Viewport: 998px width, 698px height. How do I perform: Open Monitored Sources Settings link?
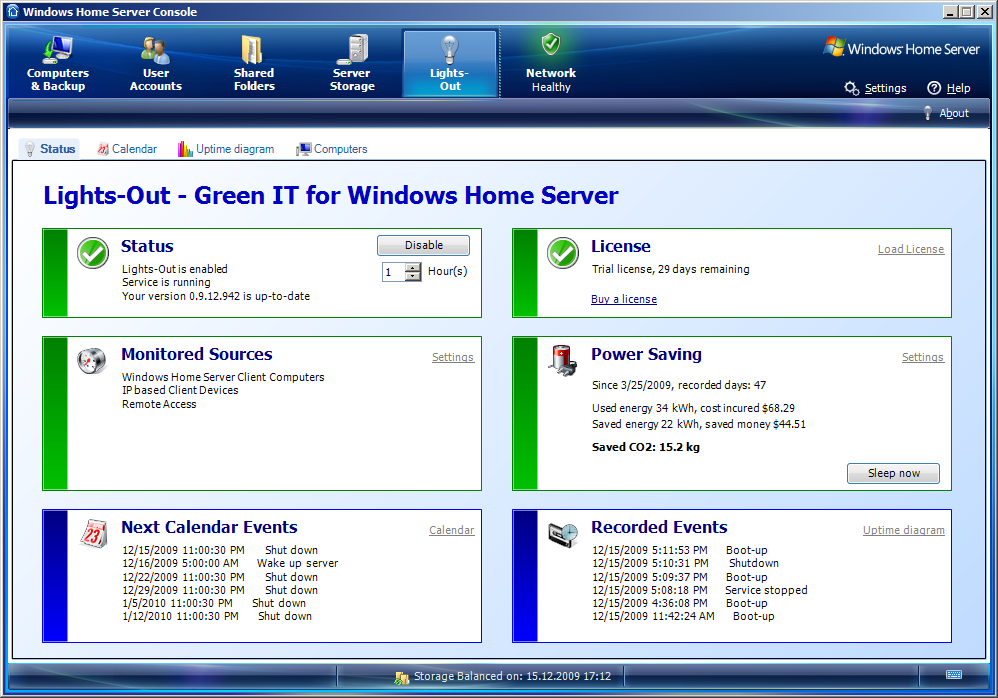(453, 358)
